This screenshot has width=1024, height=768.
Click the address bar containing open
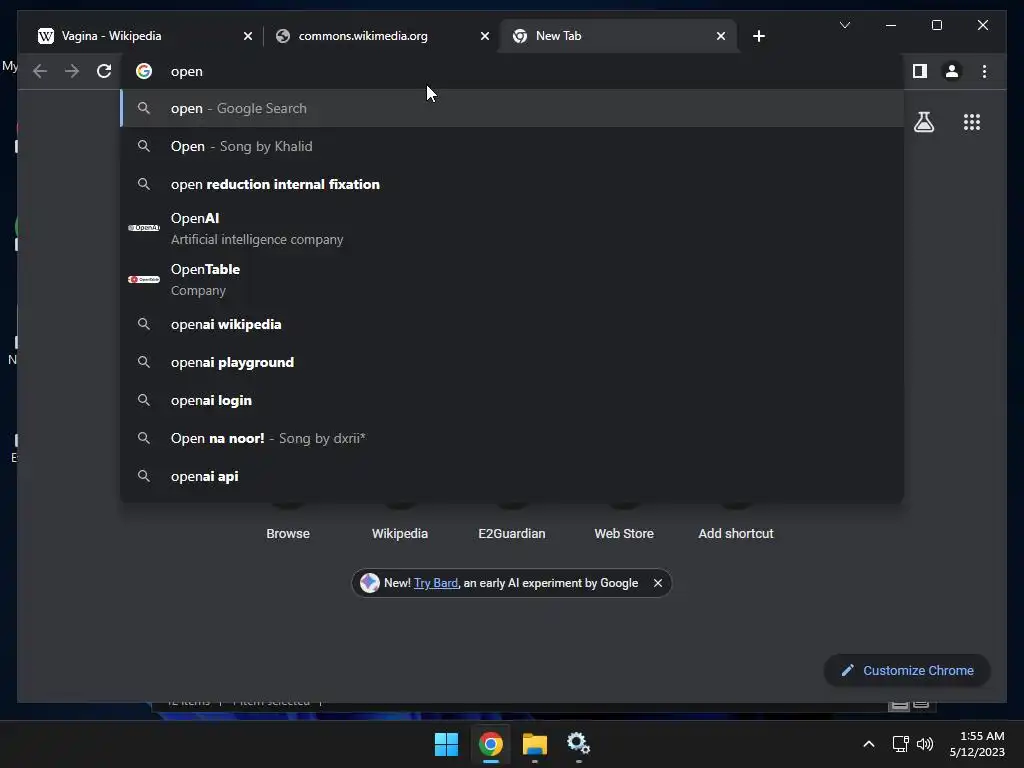512,71
